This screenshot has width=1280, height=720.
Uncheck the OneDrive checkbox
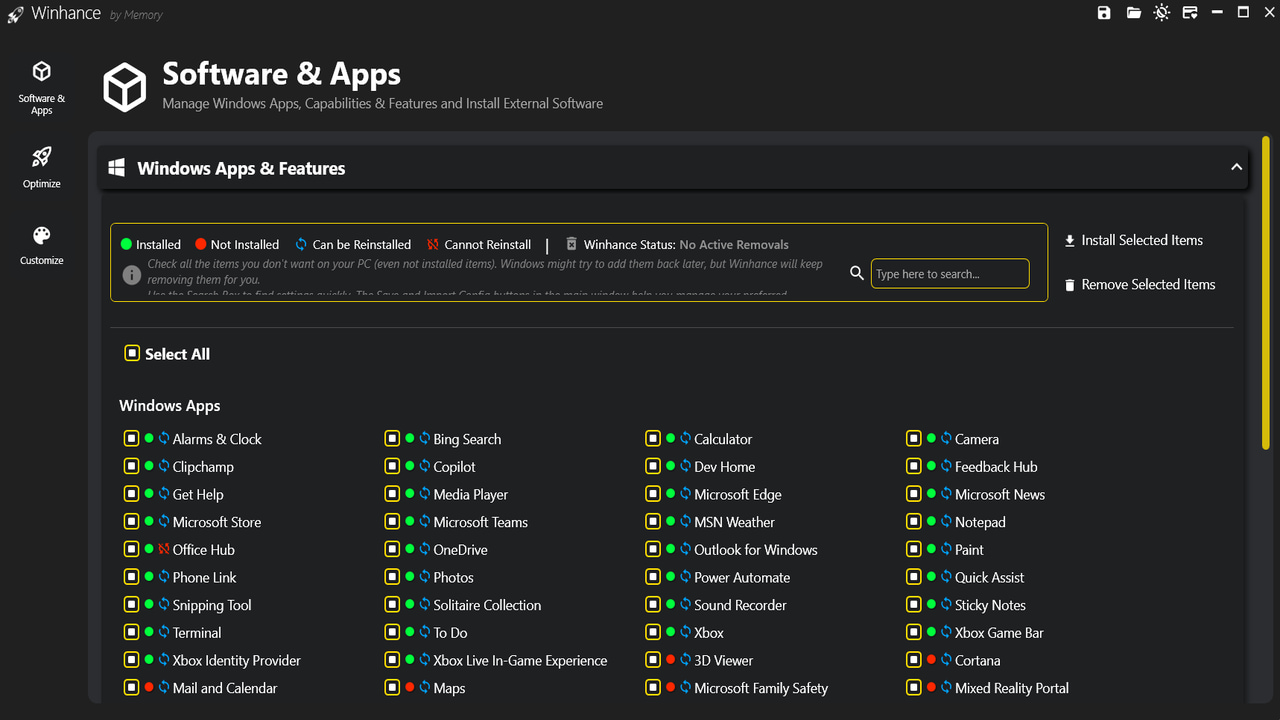coord(391,549)
